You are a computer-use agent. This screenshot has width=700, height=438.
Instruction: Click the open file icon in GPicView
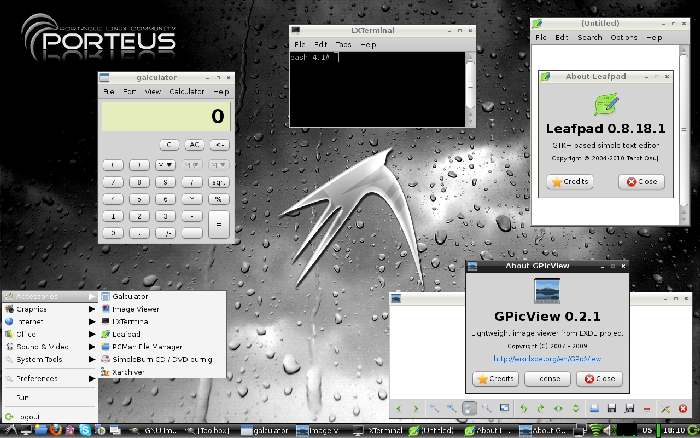coord(594,408)
